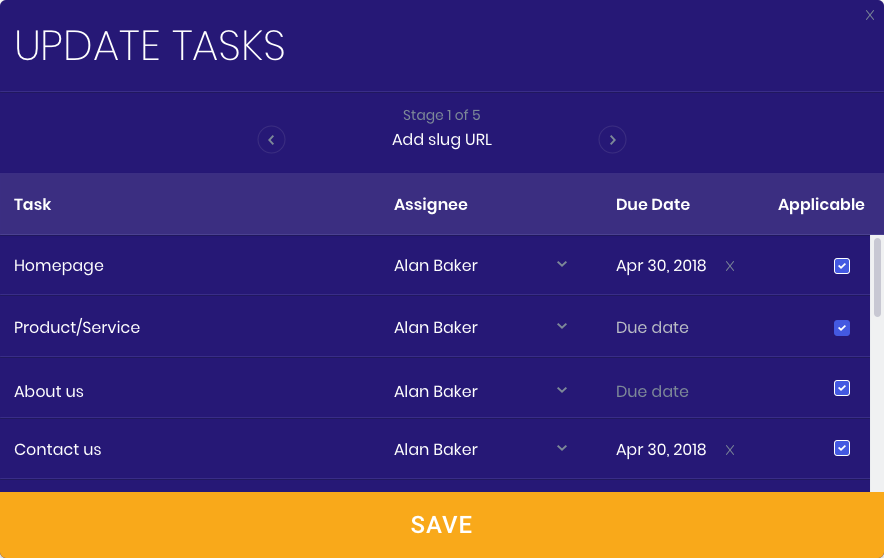Clear the Homepage due date
Image resolution: width=884 pixels, height=558 pixels.
pyautogui.click(x=730, y=266)
